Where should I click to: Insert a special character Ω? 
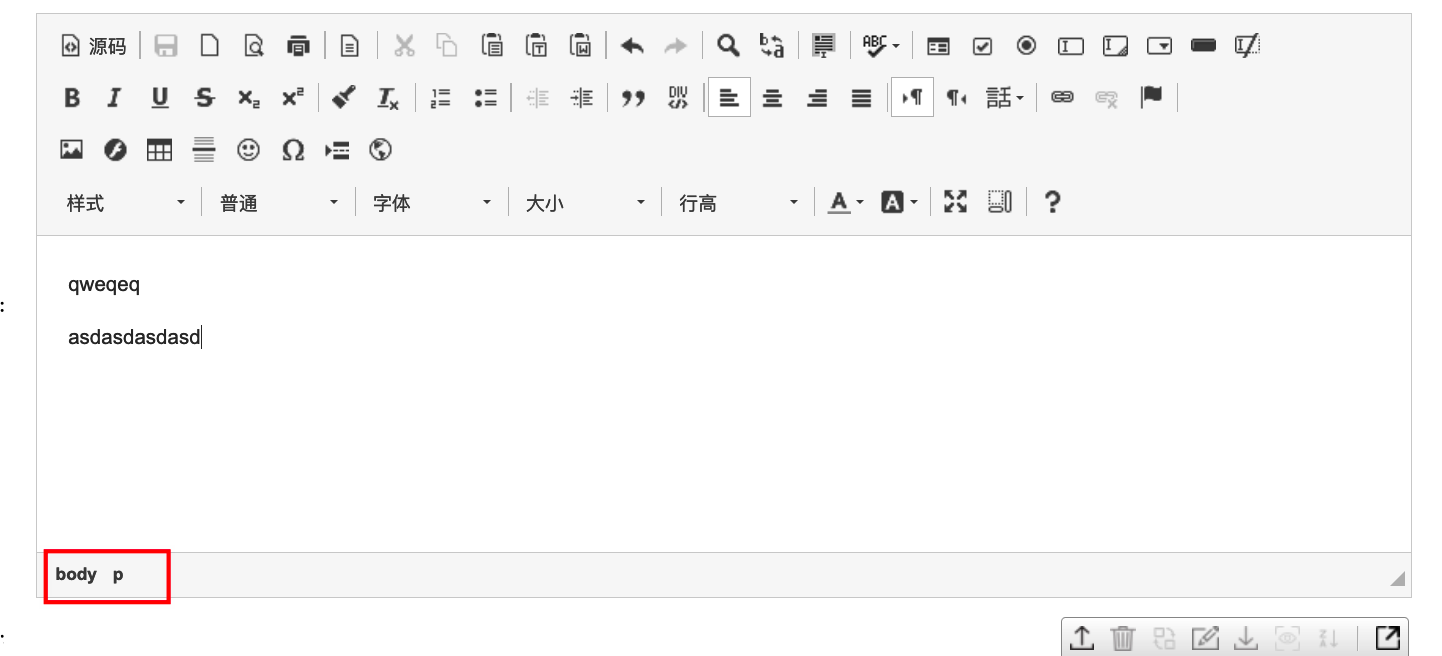(292, 150)
